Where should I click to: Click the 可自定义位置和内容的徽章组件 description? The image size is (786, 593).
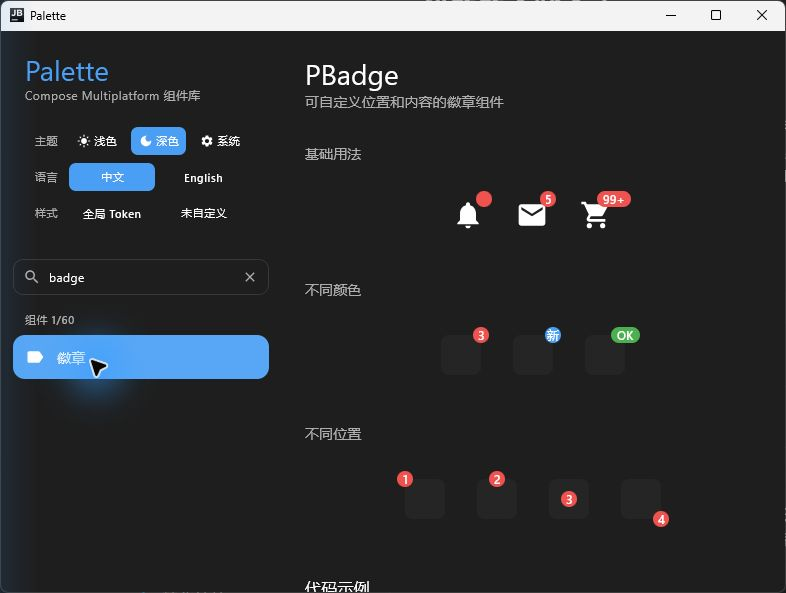tap(404, 102)
